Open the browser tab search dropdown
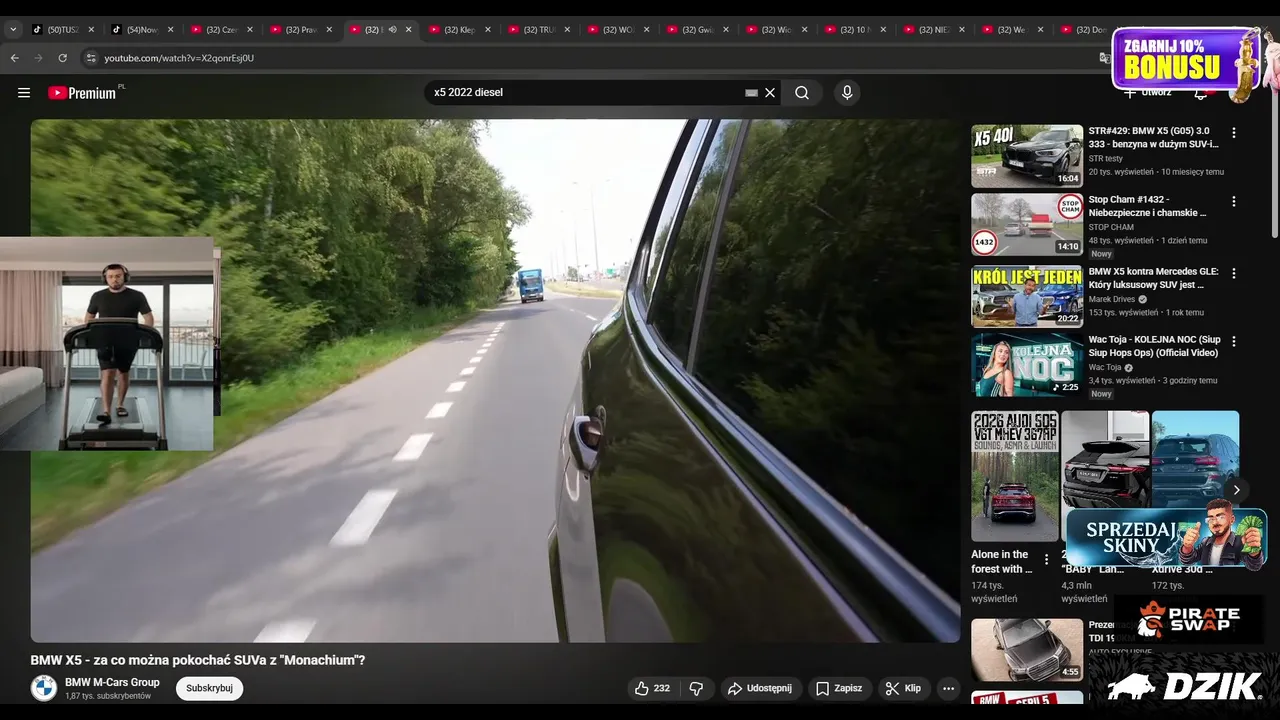This screenshot has width=1280, height=720. 12,30
